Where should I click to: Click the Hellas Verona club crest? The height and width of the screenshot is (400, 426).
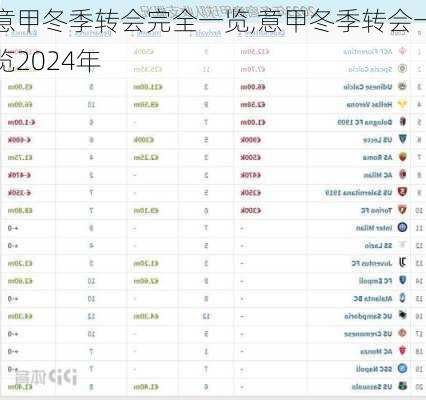coord(403,104)
